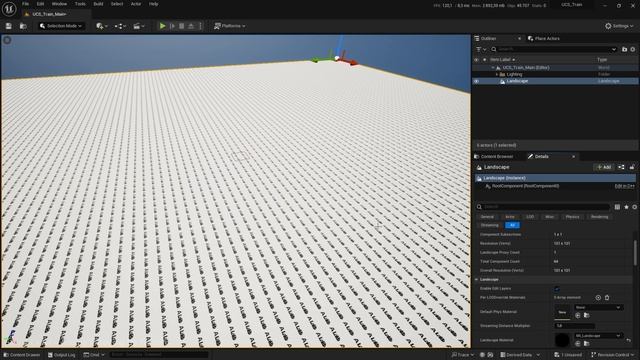Screen dimensions: 640x360
Task: Switch to the Content Browser tab
Action: pos(494,157)
